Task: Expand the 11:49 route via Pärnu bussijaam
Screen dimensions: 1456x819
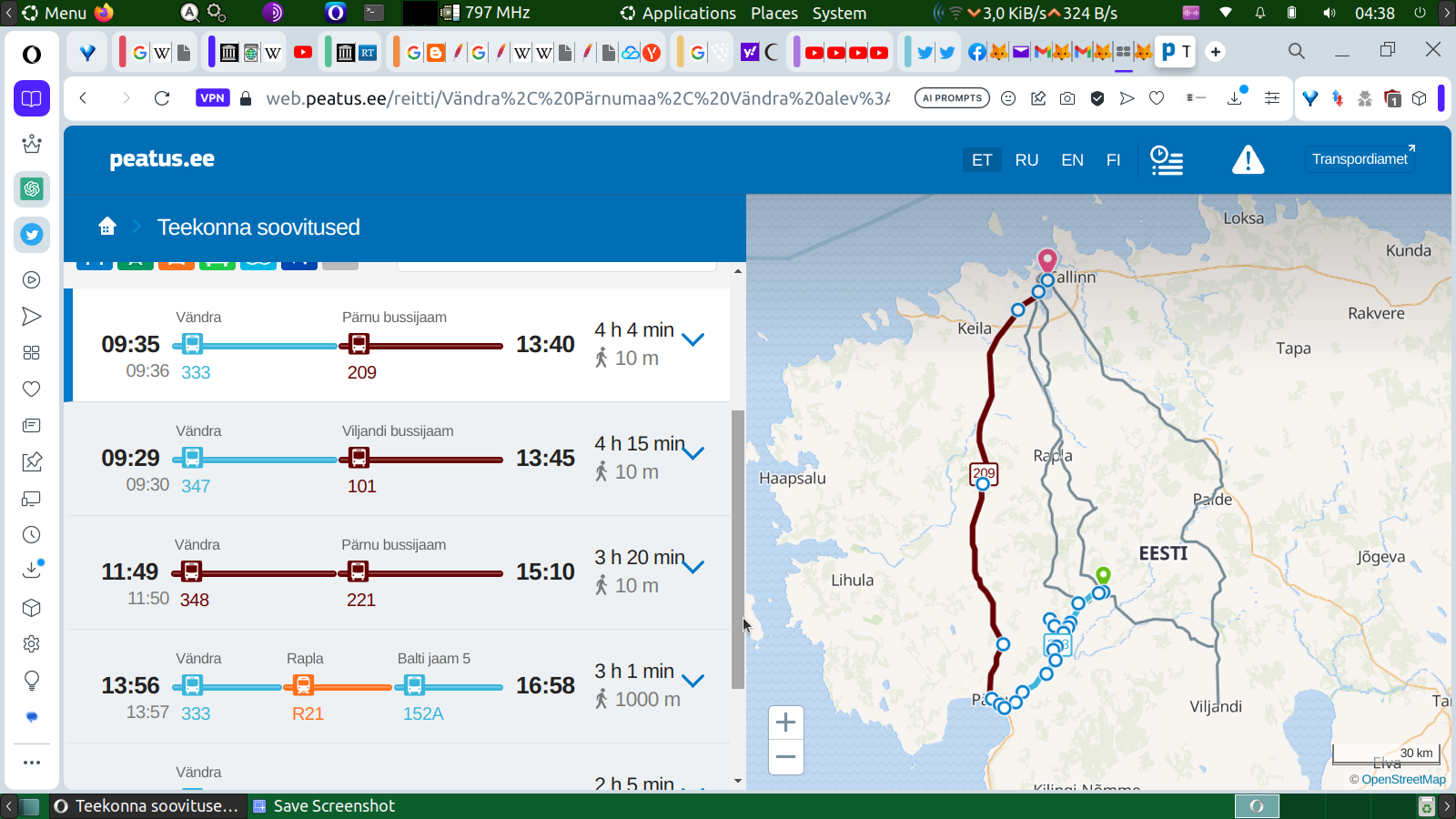Action: click(x=693, y=568)
